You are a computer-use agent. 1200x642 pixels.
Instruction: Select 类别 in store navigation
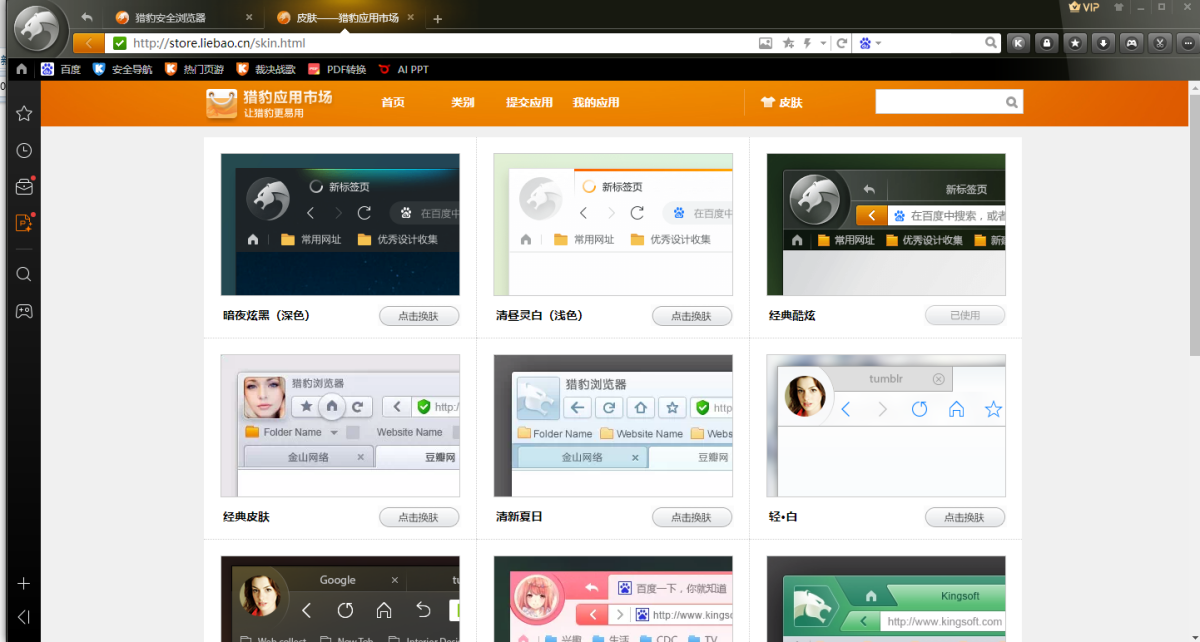pos(462,102)
